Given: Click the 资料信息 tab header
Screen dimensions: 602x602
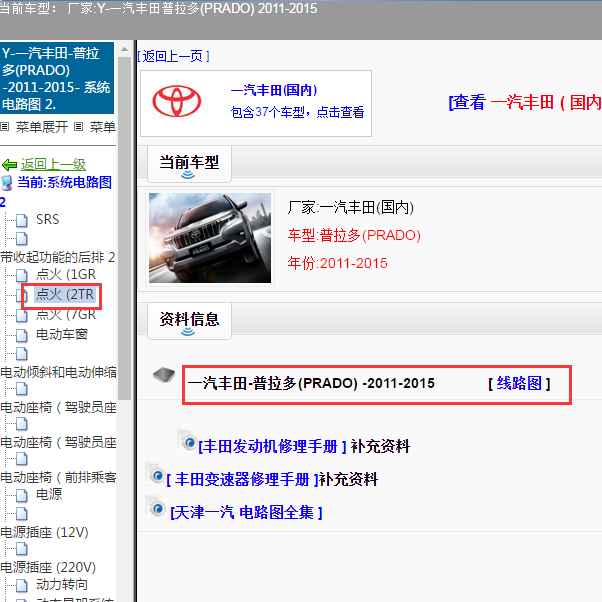Looking at the screenshot, I should tap(189, 321).
